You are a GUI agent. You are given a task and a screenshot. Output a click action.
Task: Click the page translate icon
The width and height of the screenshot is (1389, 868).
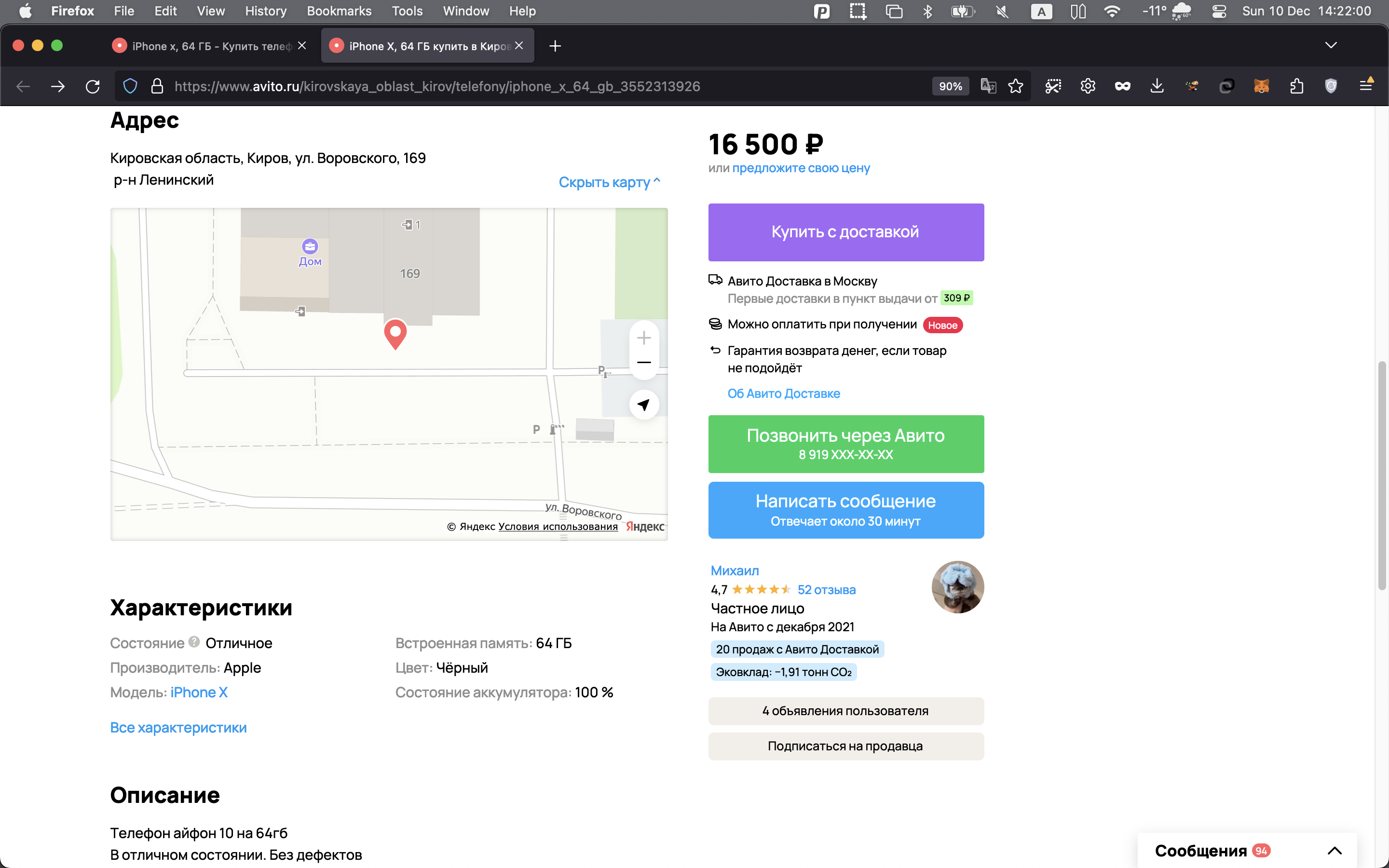click(988, 86)
